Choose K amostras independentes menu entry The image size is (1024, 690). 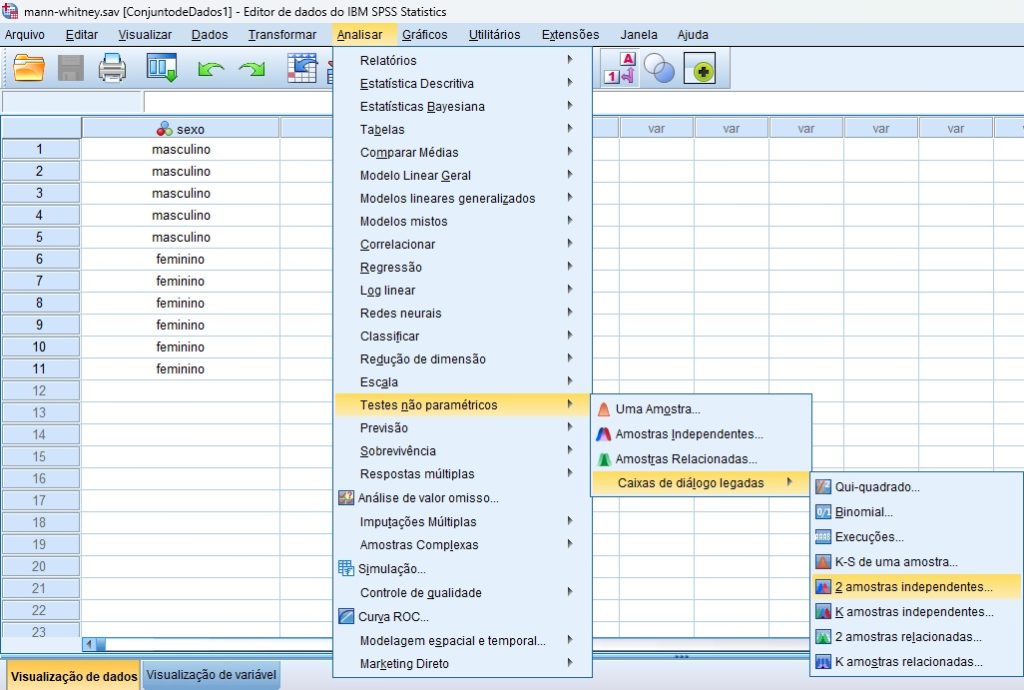click(x=916, y=612)
